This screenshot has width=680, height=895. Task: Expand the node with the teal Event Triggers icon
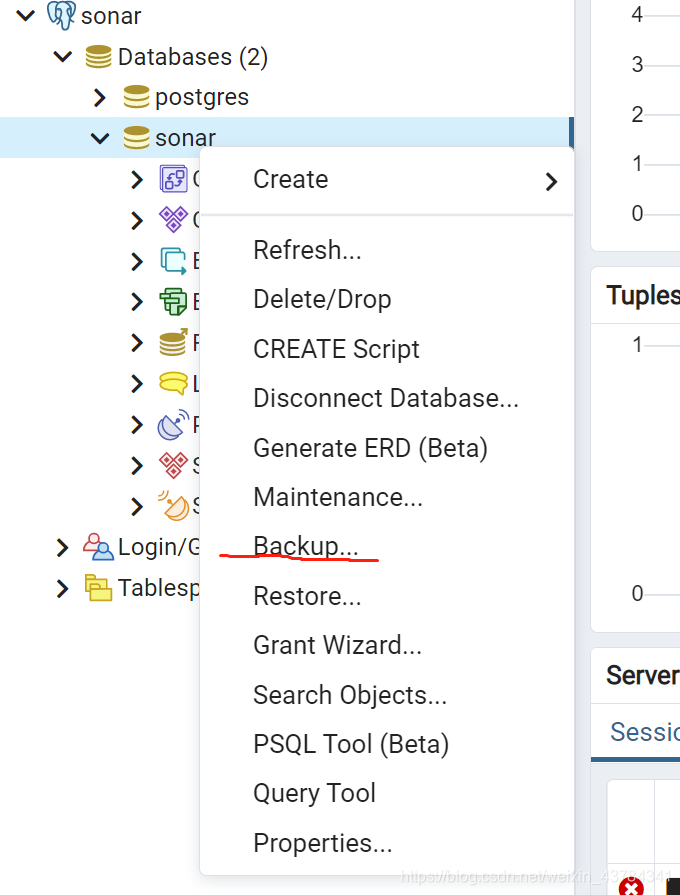coord(137,261)
